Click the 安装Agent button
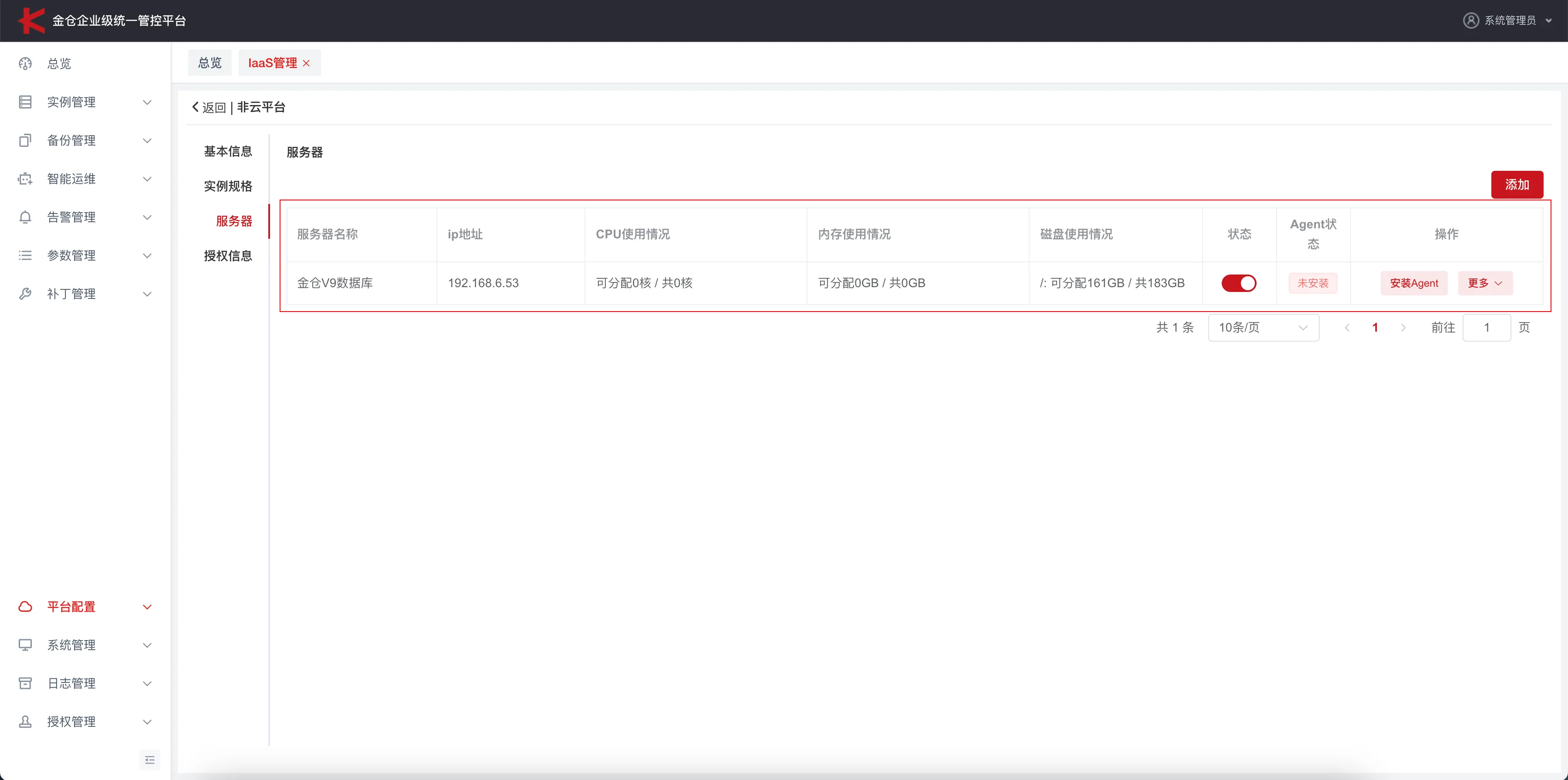Screen dimensions: 1568x780 [x=1413, y=283]
